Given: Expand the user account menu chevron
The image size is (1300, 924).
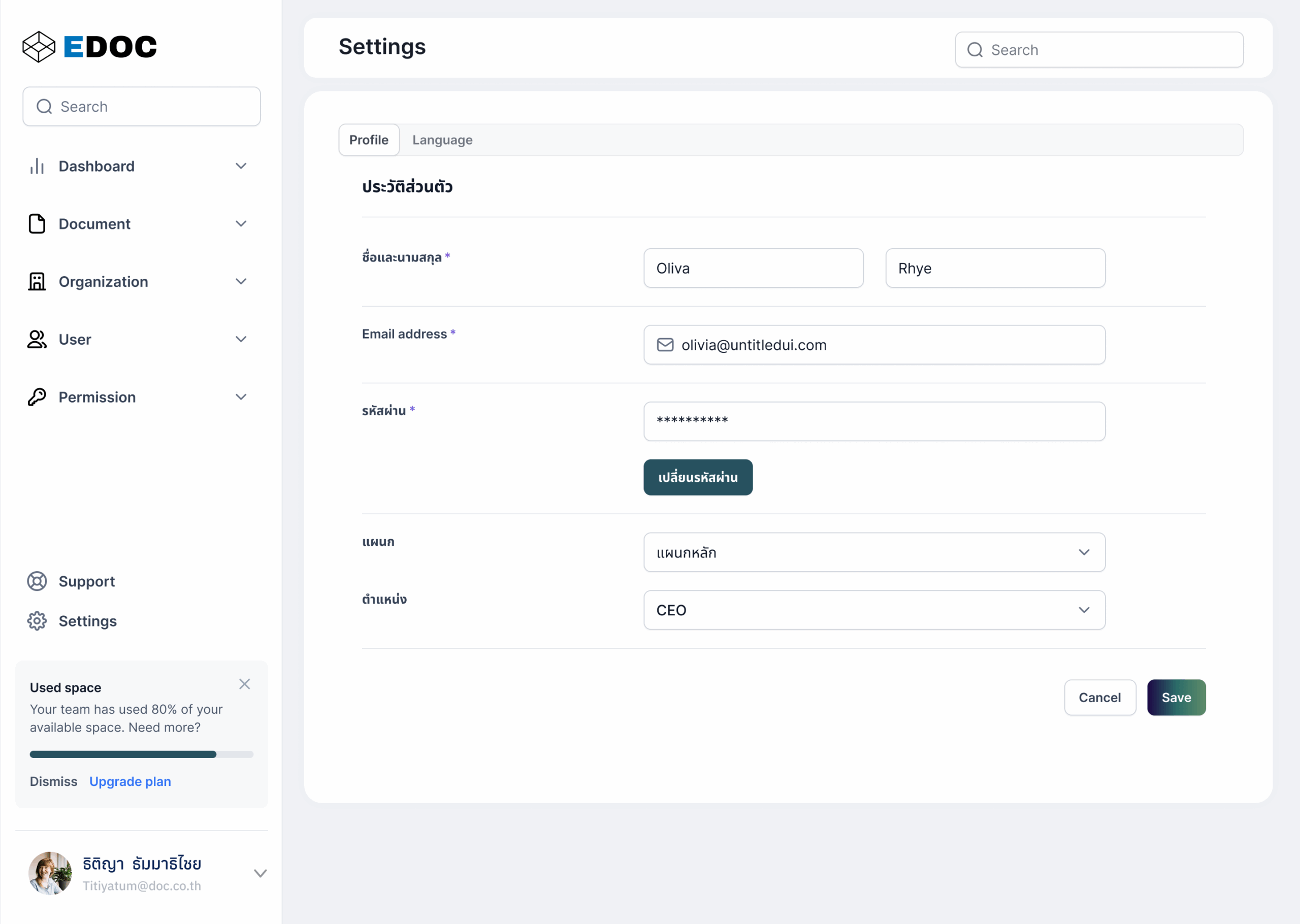Looking at the screenshot, I should pos(260,873).
